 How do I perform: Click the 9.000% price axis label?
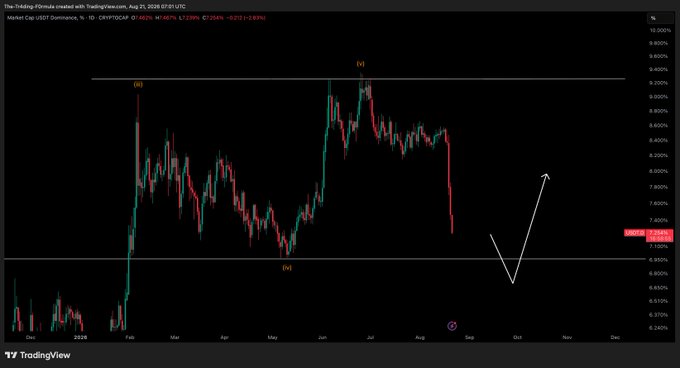(658, 97)
